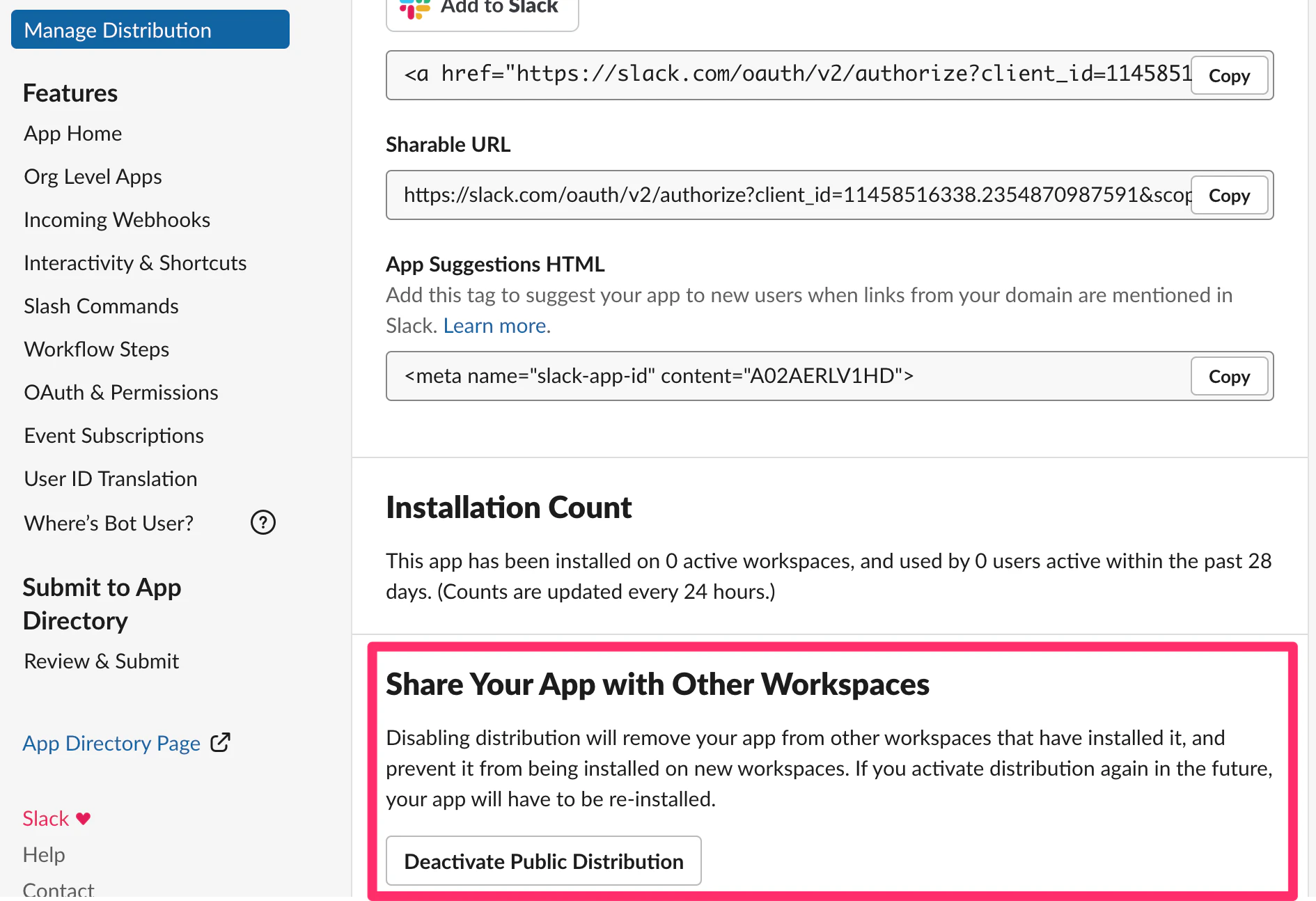The image size is (1316, 901).
Task: Go to App Home settings
Action: click(x=73, y=133)
